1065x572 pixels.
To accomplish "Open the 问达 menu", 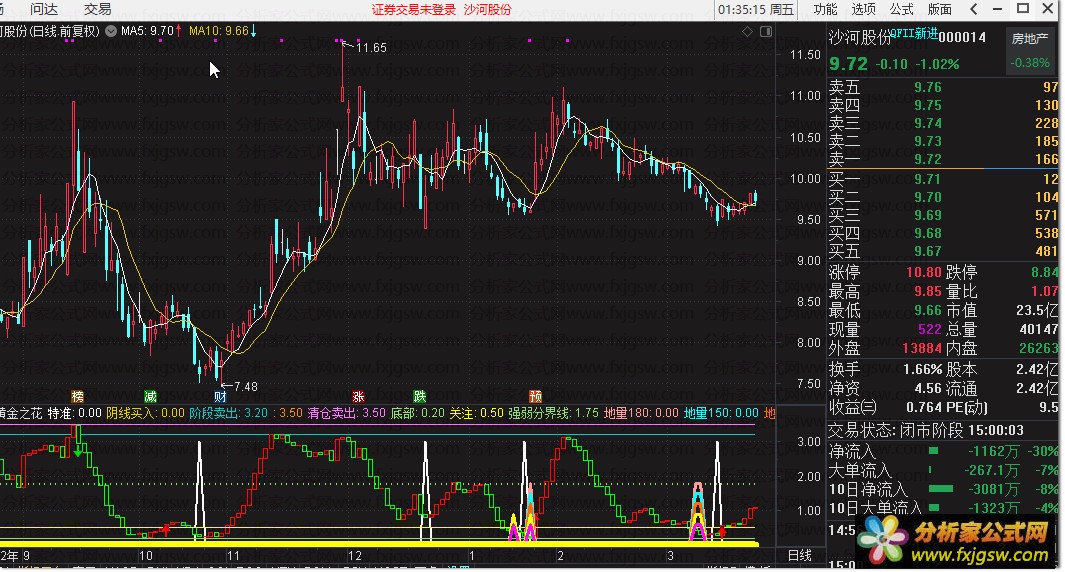I will [44, 9].
